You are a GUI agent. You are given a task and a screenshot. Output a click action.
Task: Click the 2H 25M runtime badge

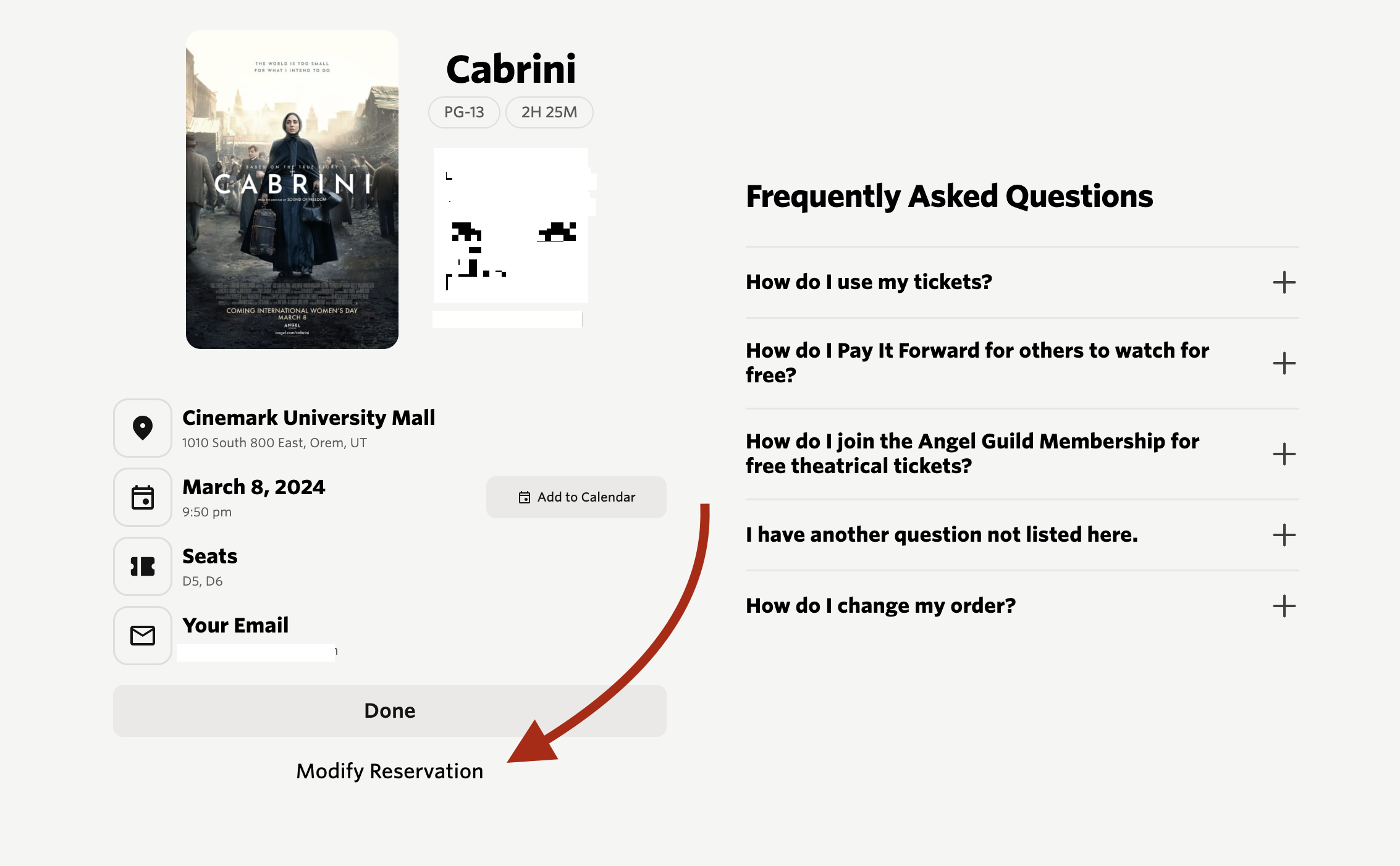point(549,112)
